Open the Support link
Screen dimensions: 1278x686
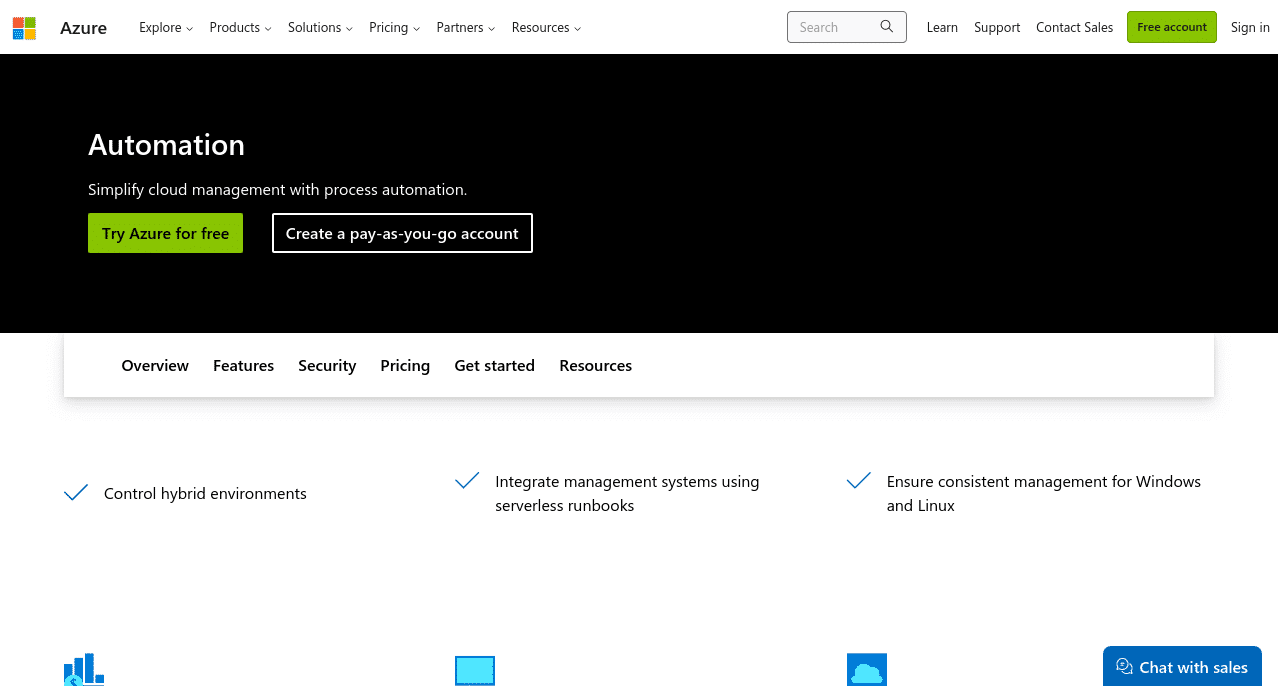coord(997,27)
